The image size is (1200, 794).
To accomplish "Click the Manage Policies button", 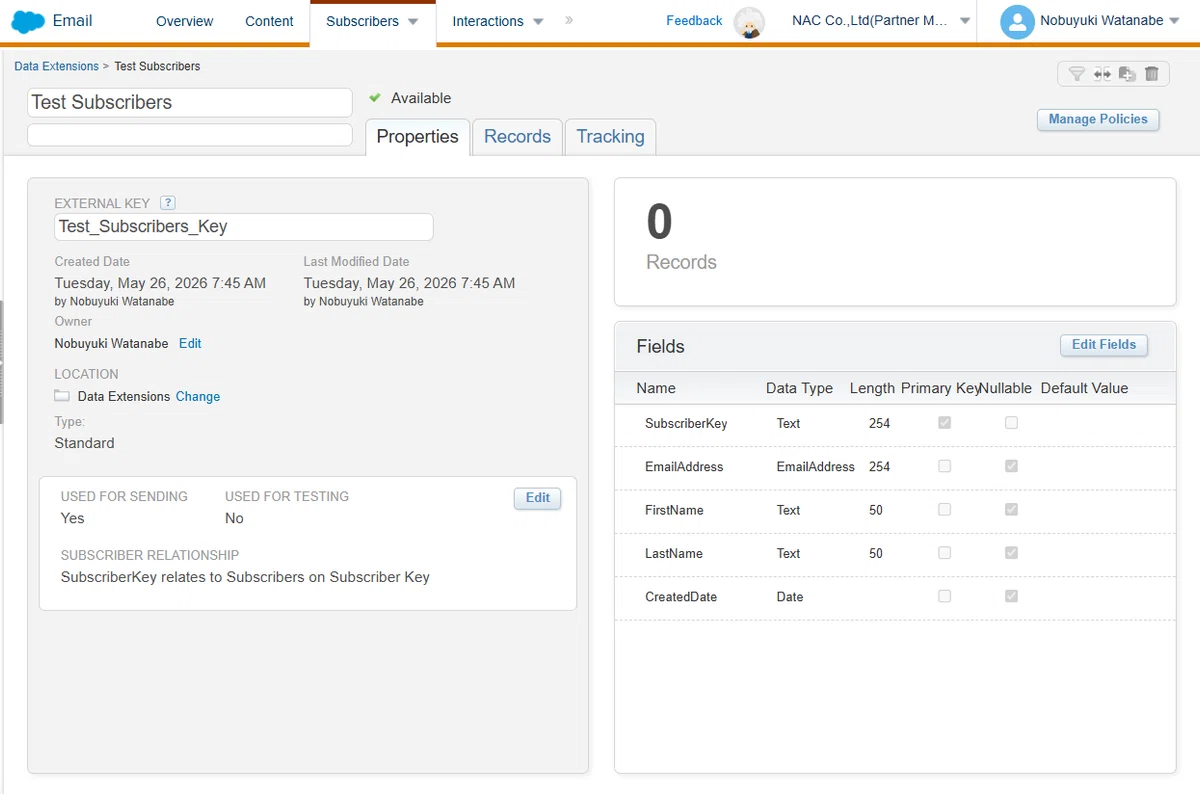I will [1098, 119].
